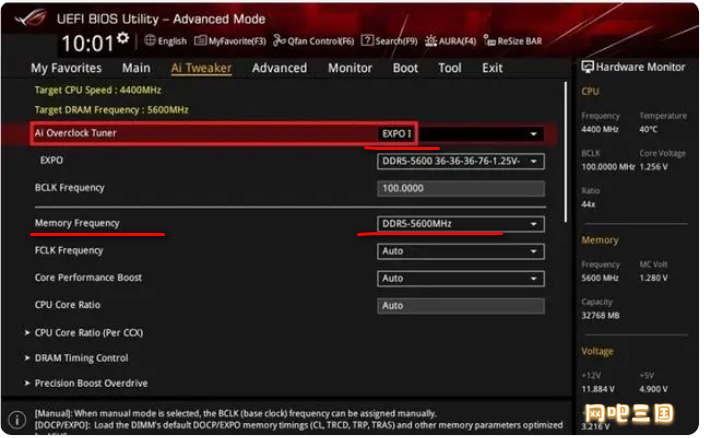Click the BCLK Frequency input field

pos(461,188)
